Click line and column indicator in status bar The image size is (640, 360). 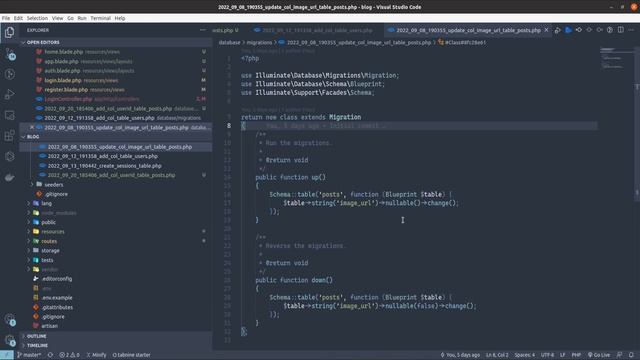tap(497, 355)
